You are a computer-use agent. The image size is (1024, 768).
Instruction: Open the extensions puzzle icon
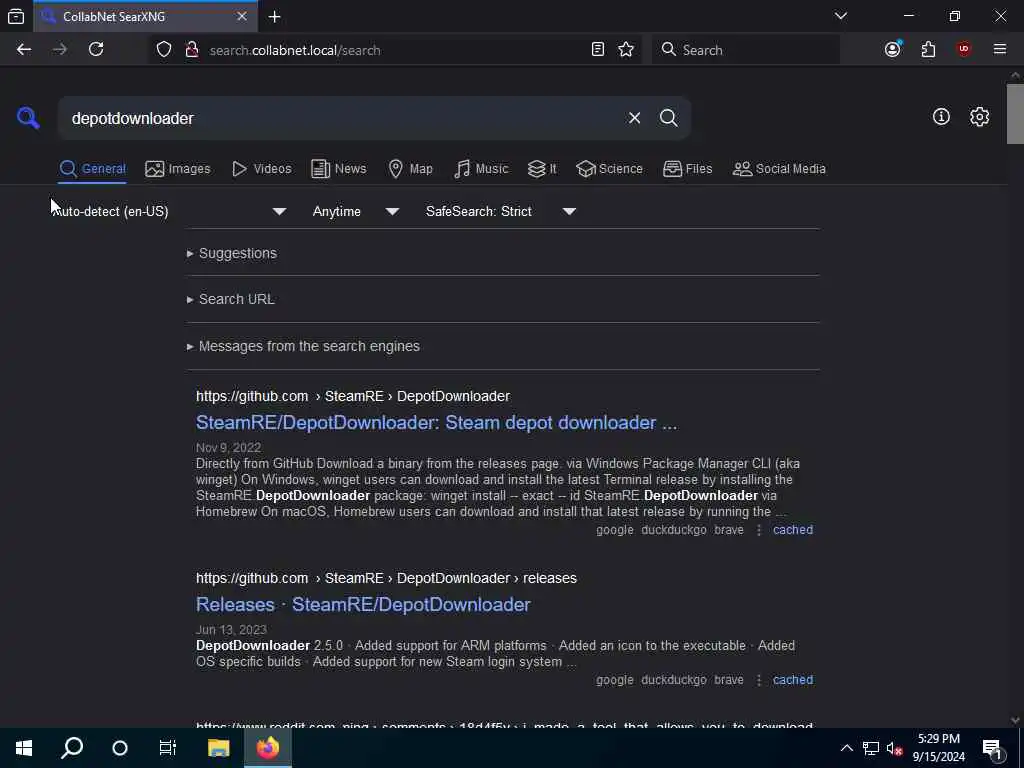(928, 50)
